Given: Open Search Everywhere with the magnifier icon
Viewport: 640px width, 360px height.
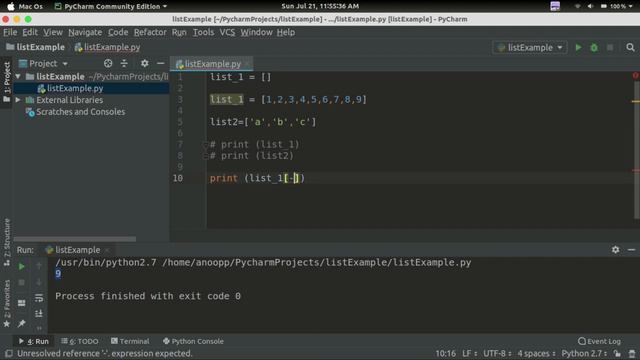Looking at the screenshot, I should [x=630, y=47].
